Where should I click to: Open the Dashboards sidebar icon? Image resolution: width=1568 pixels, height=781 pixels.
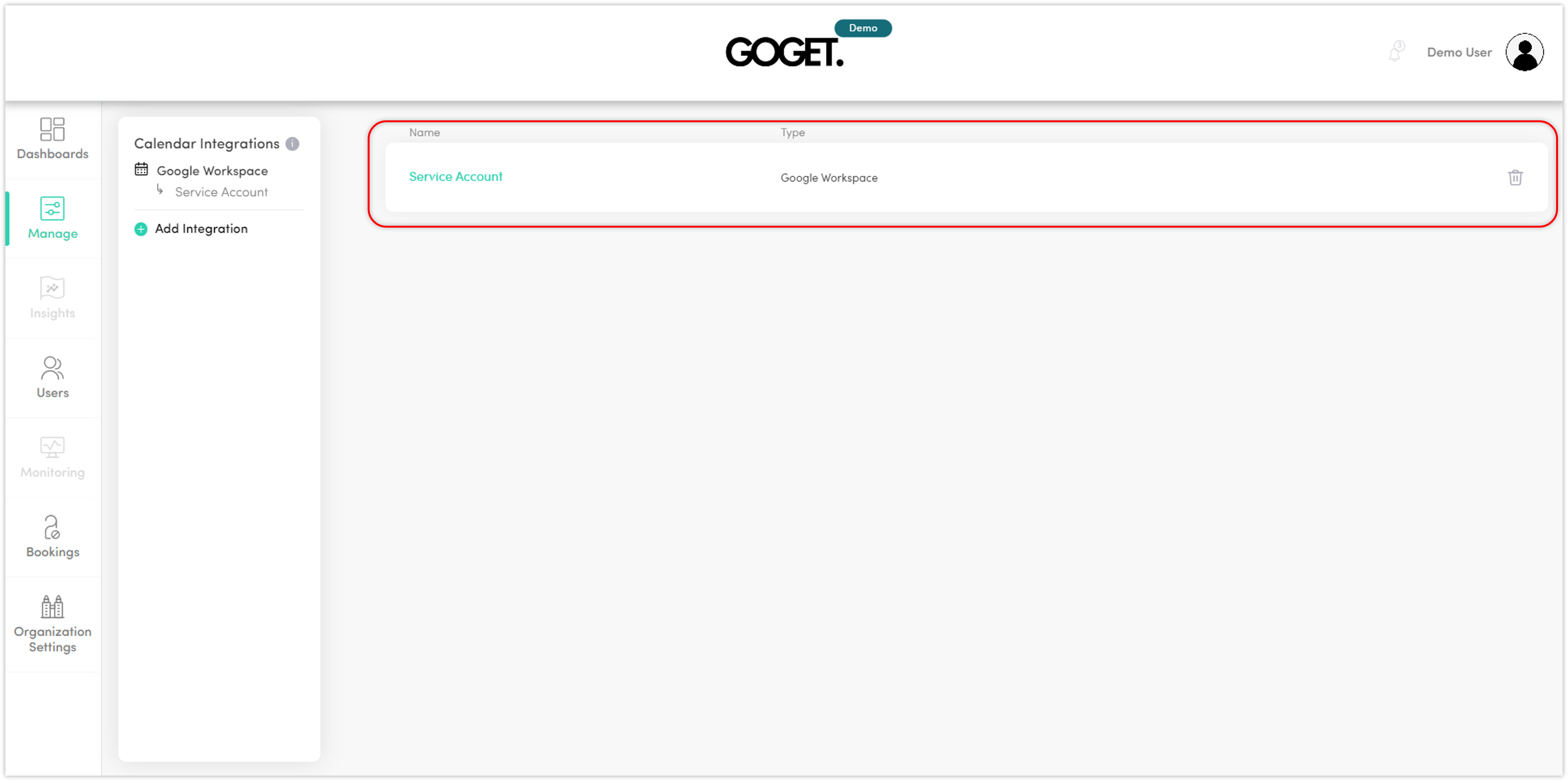pos(52,129)
